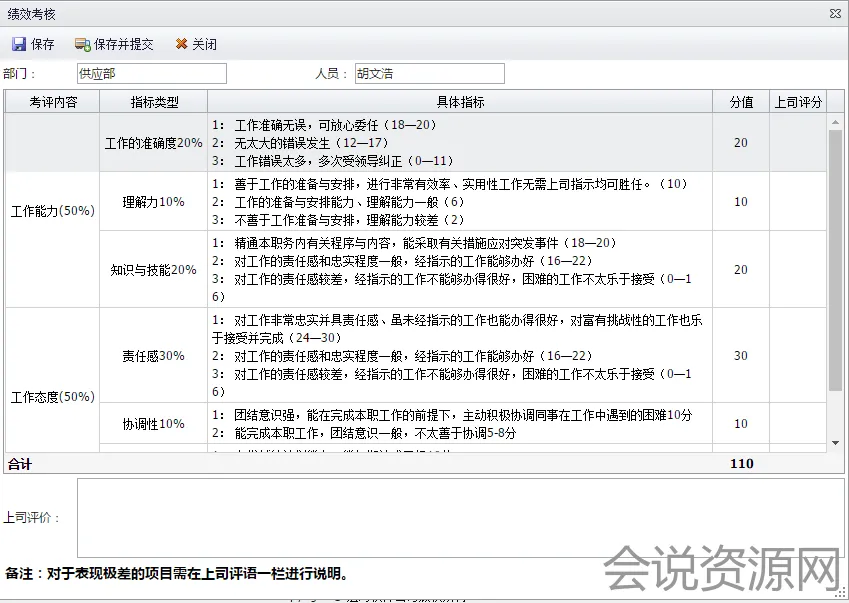849x603 pixels.
Task: Click the 保存并提交 (save and submit) icon
Action: [82, 44]
